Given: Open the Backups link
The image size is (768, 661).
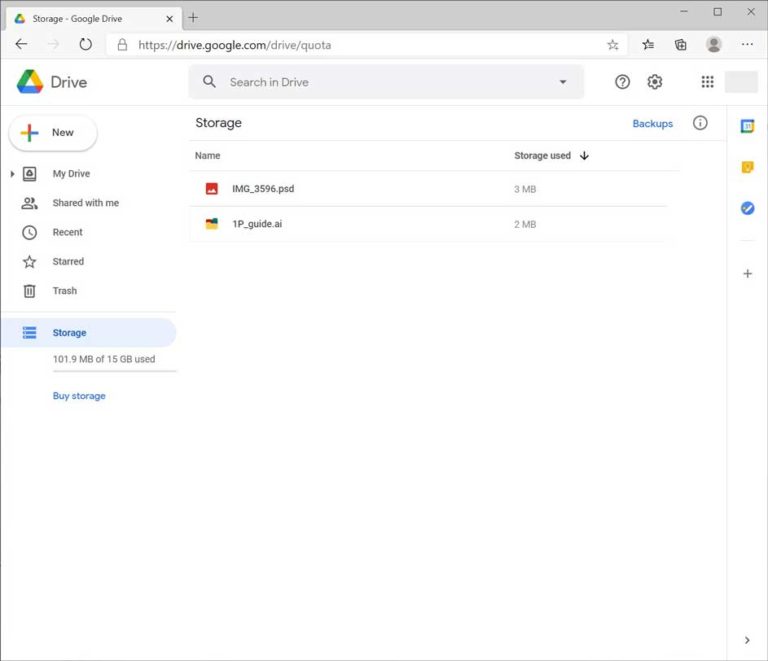Looking at the screenshot, I should 652,124.
